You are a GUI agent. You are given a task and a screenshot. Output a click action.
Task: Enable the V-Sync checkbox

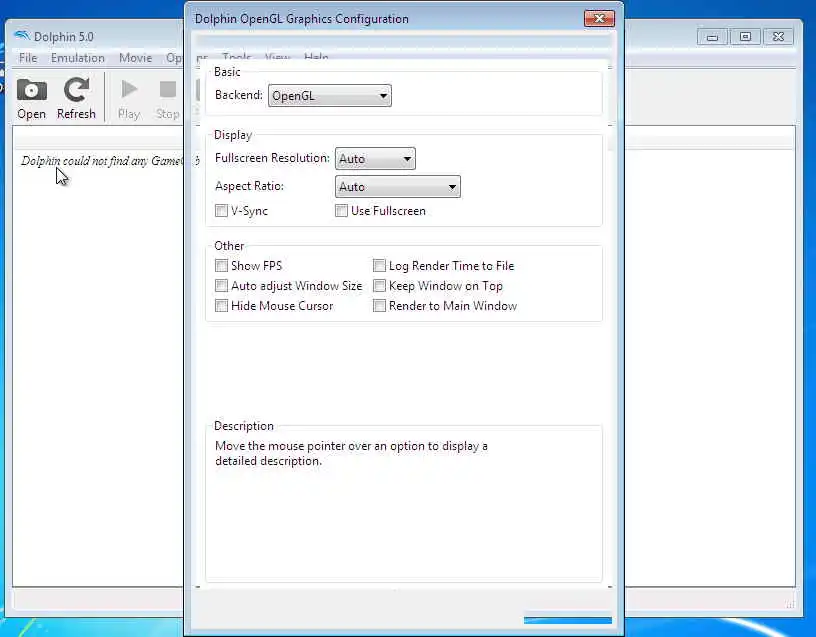click(222, 211)
